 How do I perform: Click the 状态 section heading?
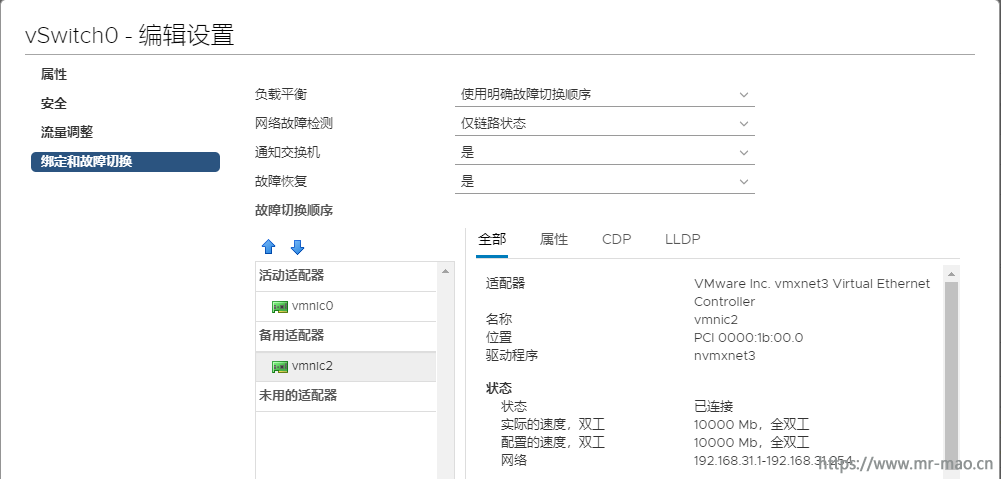[499, 388]
